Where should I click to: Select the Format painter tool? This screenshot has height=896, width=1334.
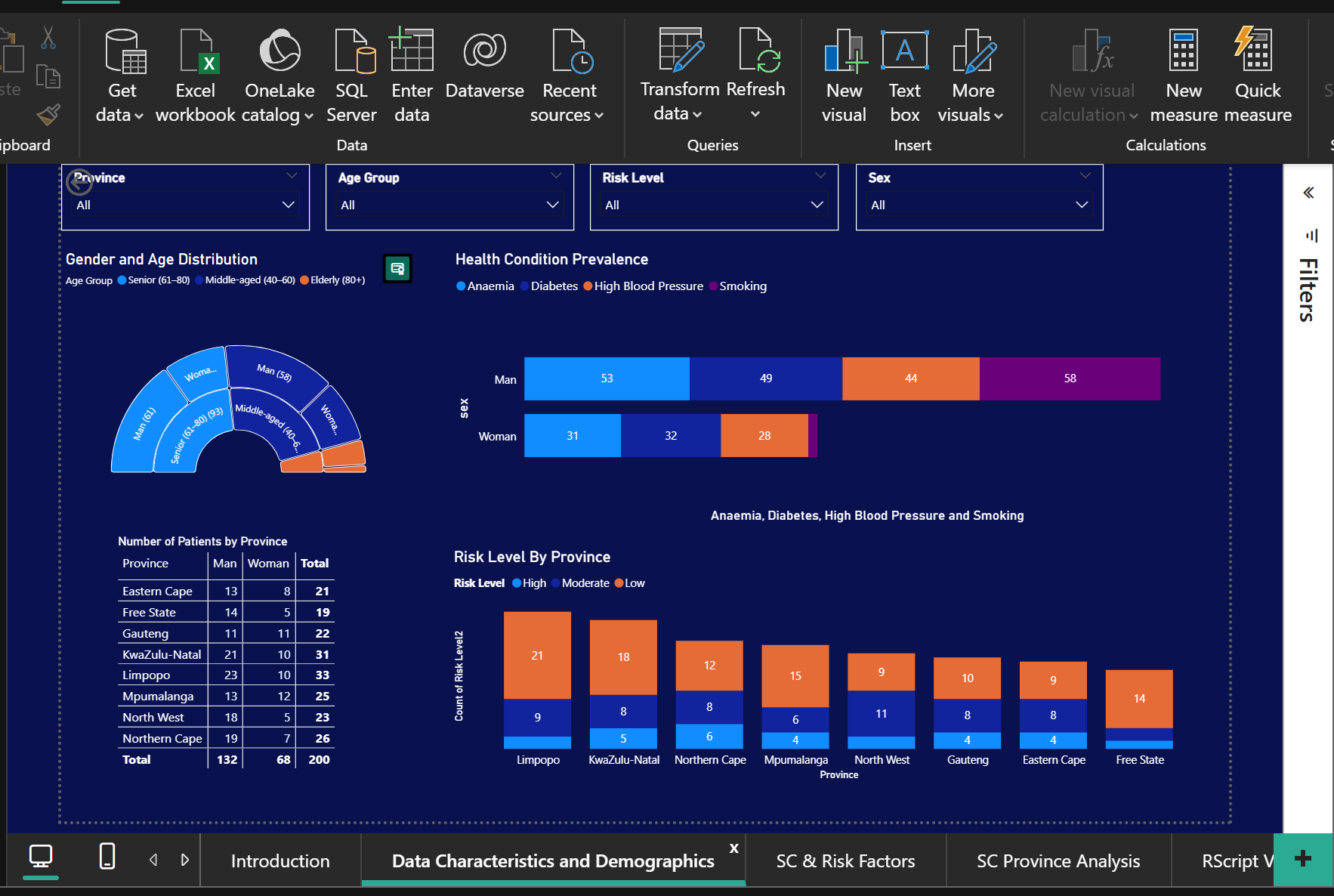click(48, 114)
